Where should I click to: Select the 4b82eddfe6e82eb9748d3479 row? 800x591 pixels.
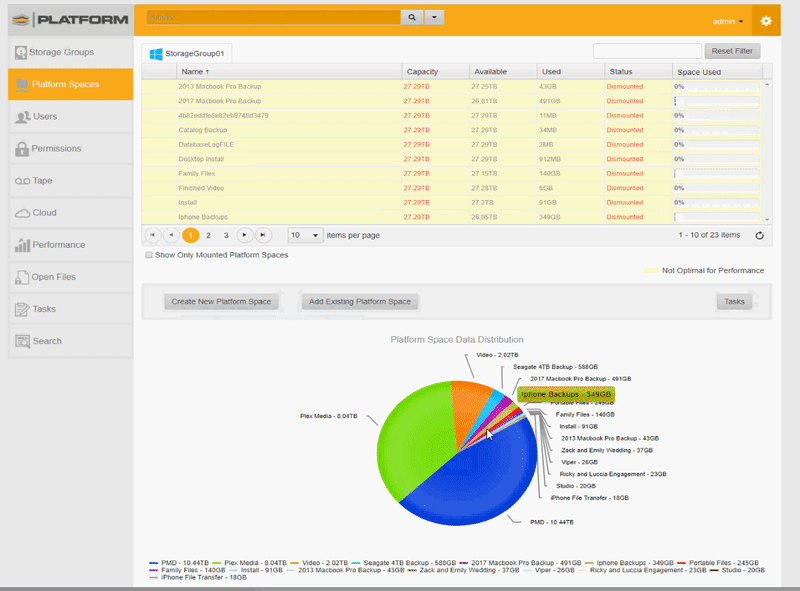[x=453, y=116]
